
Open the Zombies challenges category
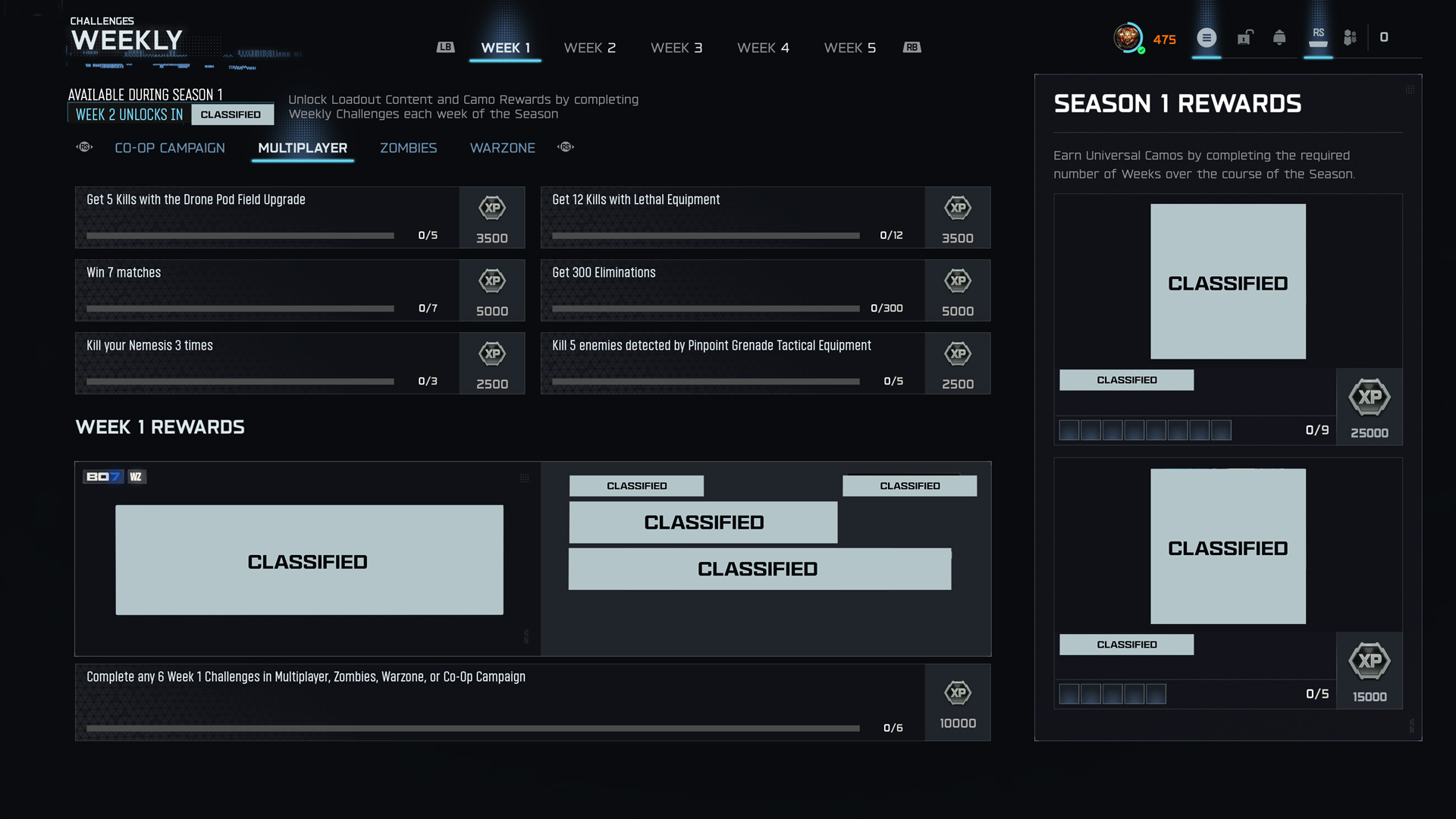[408, 148]
